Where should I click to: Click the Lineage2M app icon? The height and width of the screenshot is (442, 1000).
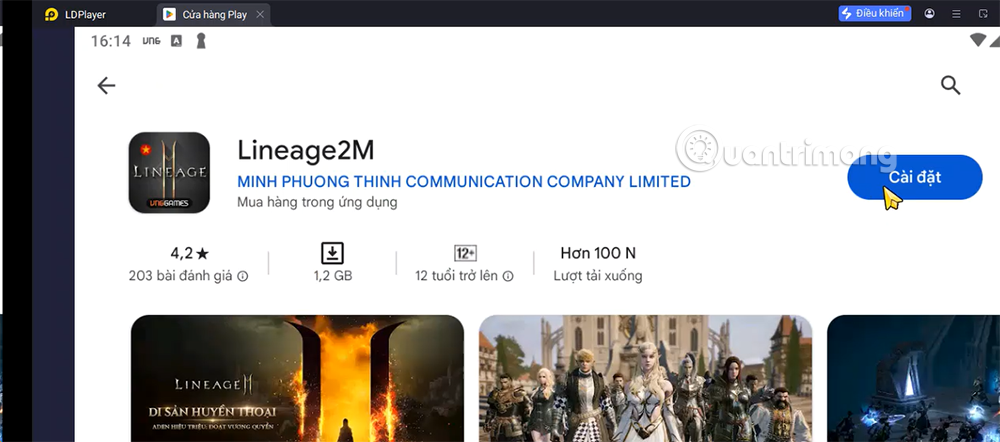(x=169, y=172)
